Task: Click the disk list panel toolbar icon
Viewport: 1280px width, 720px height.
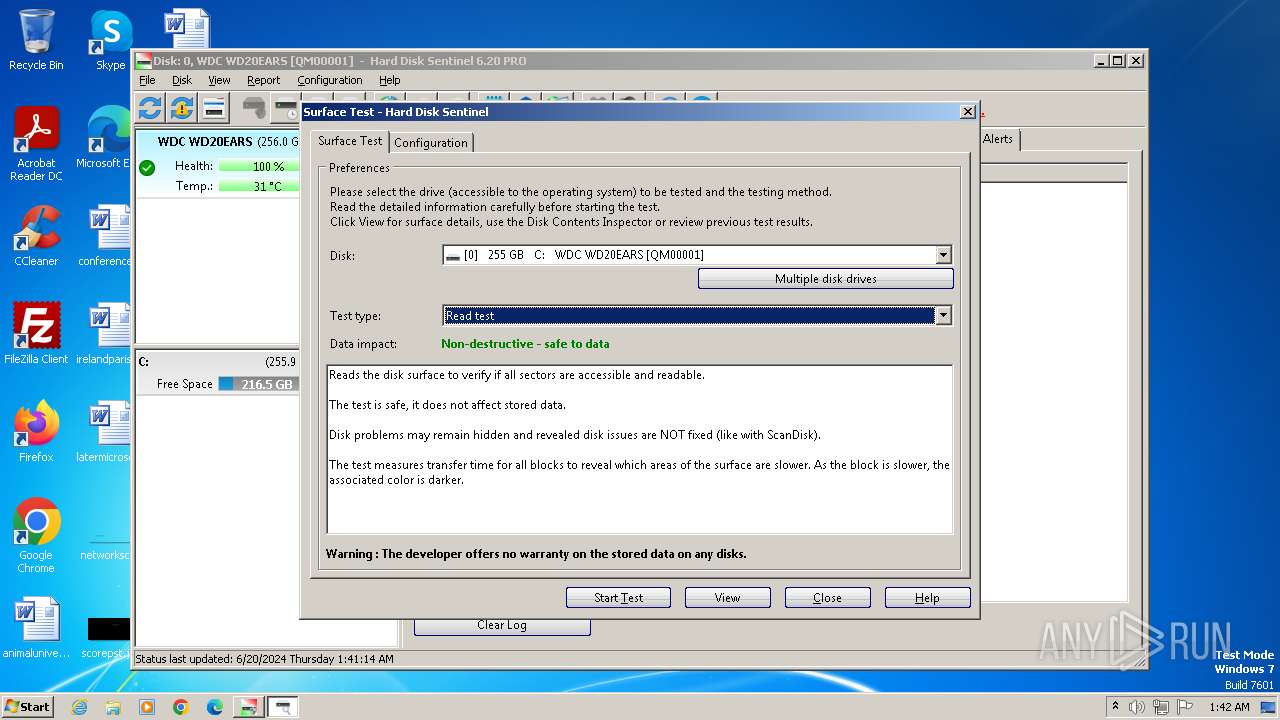Action: click(214, 108)
